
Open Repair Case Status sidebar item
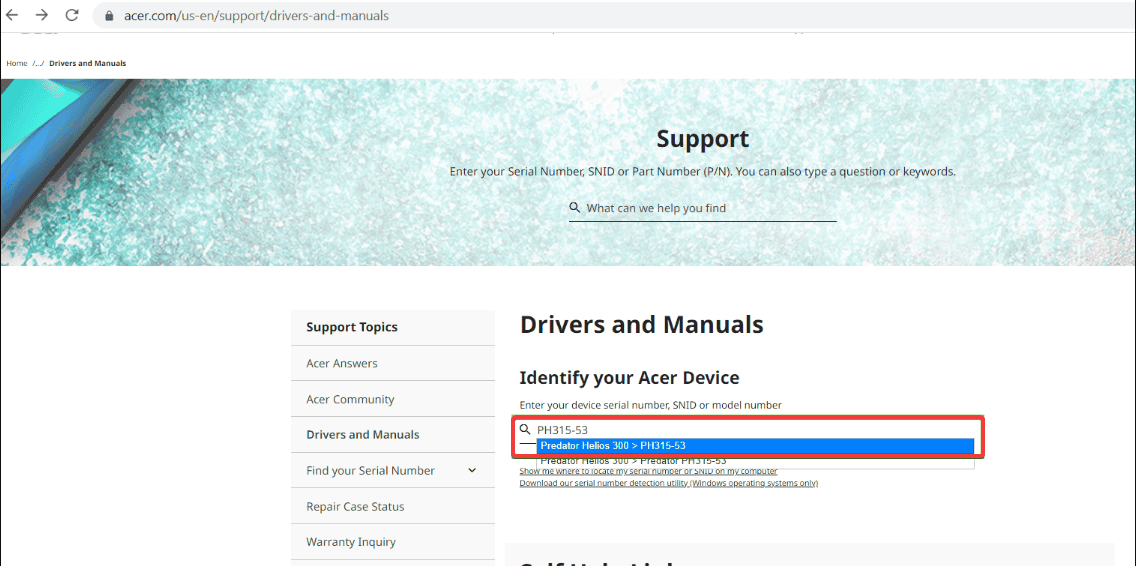(393, 507)
